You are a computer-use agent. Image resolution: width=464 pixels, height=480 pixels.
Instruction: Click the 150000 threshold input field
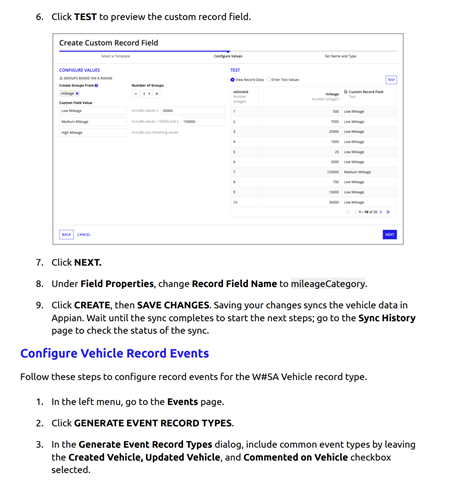[x=203, y=122]
